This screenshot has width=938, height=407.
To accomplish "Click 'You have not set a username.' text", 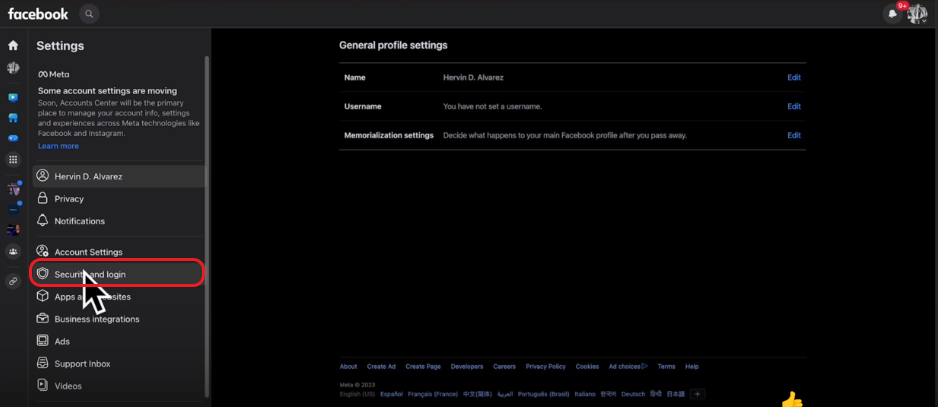I will [492, 107].
